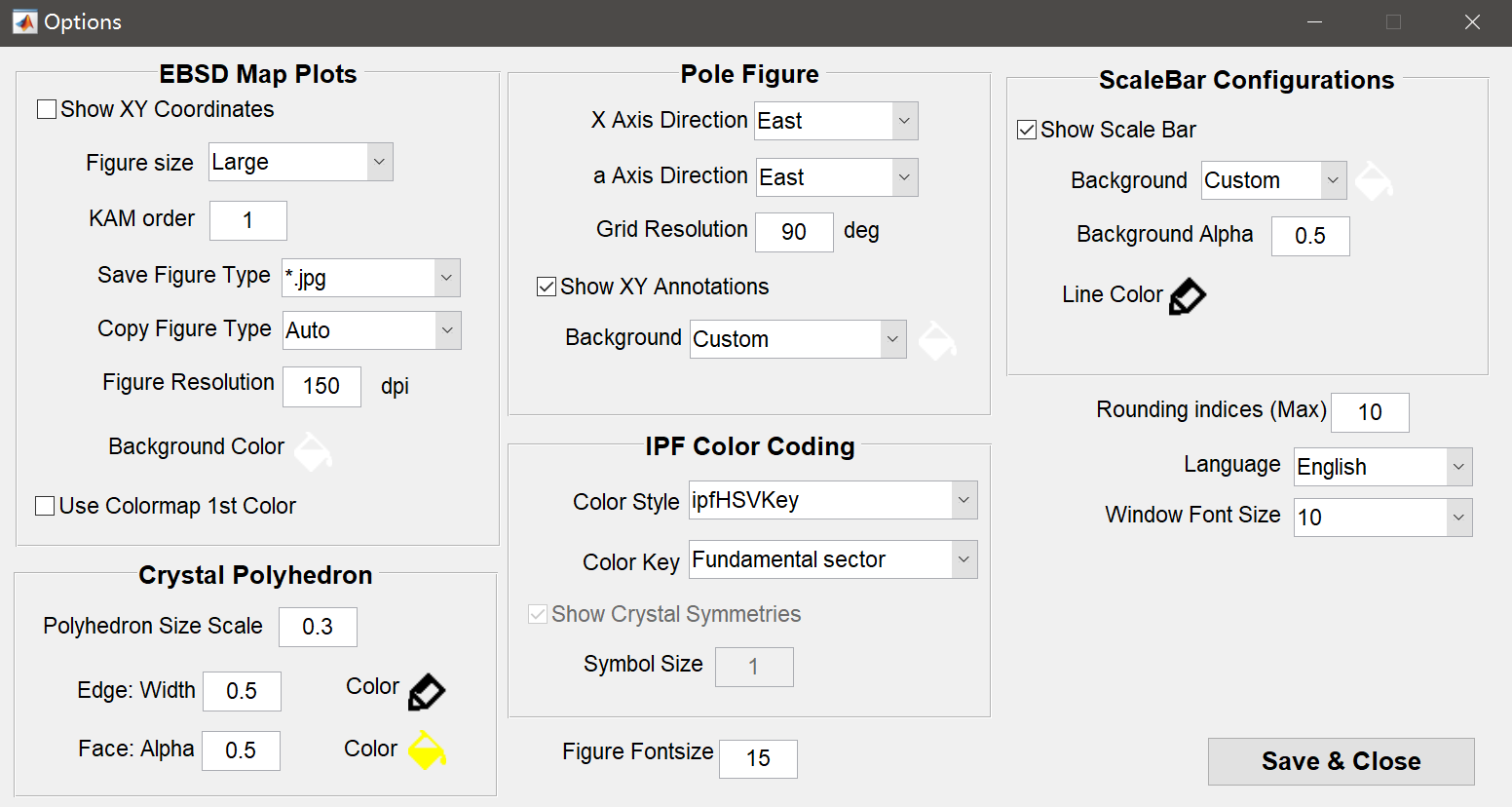Uncheck Show XY Annotations
1512x807 pixels.
547,287
